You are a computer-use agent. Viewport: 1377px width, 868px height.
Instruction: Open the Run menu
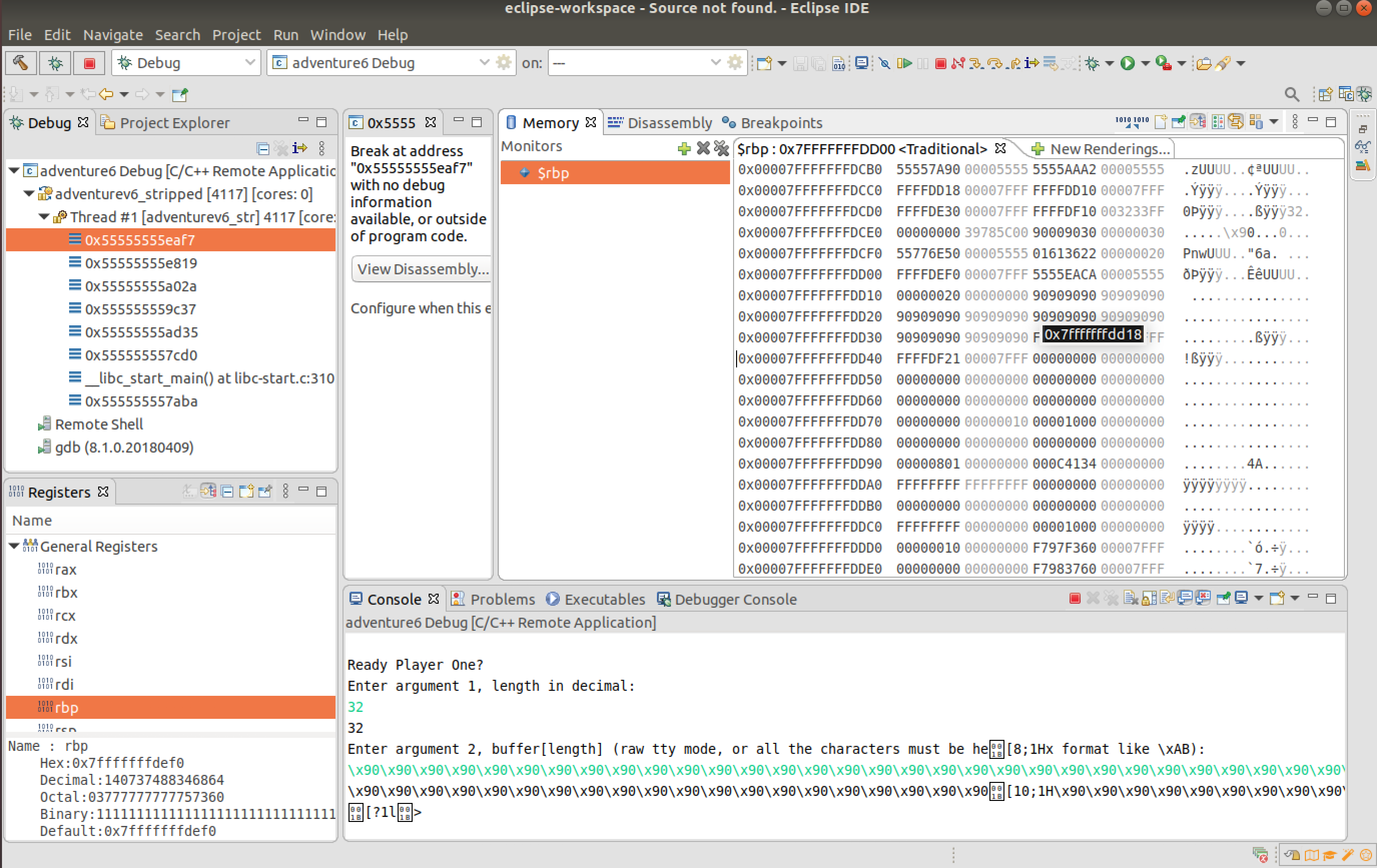click(285, 35)
